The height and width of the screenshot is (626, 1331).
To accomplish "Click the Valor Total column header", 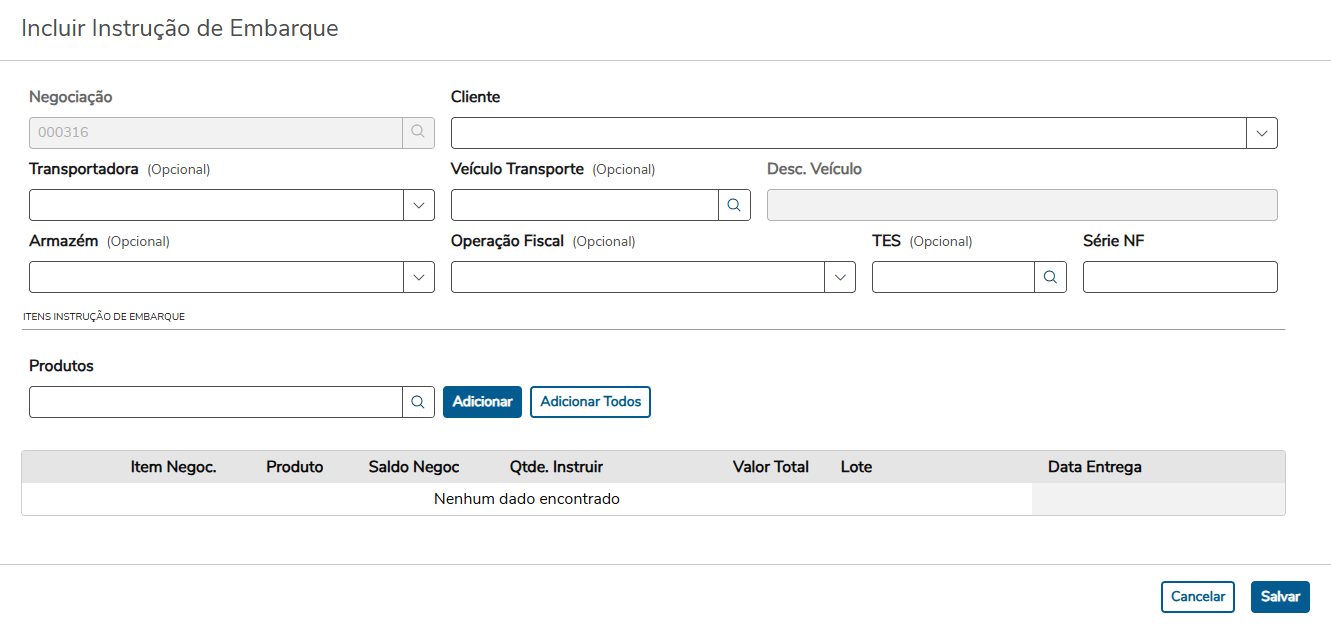I will (770, 467).
